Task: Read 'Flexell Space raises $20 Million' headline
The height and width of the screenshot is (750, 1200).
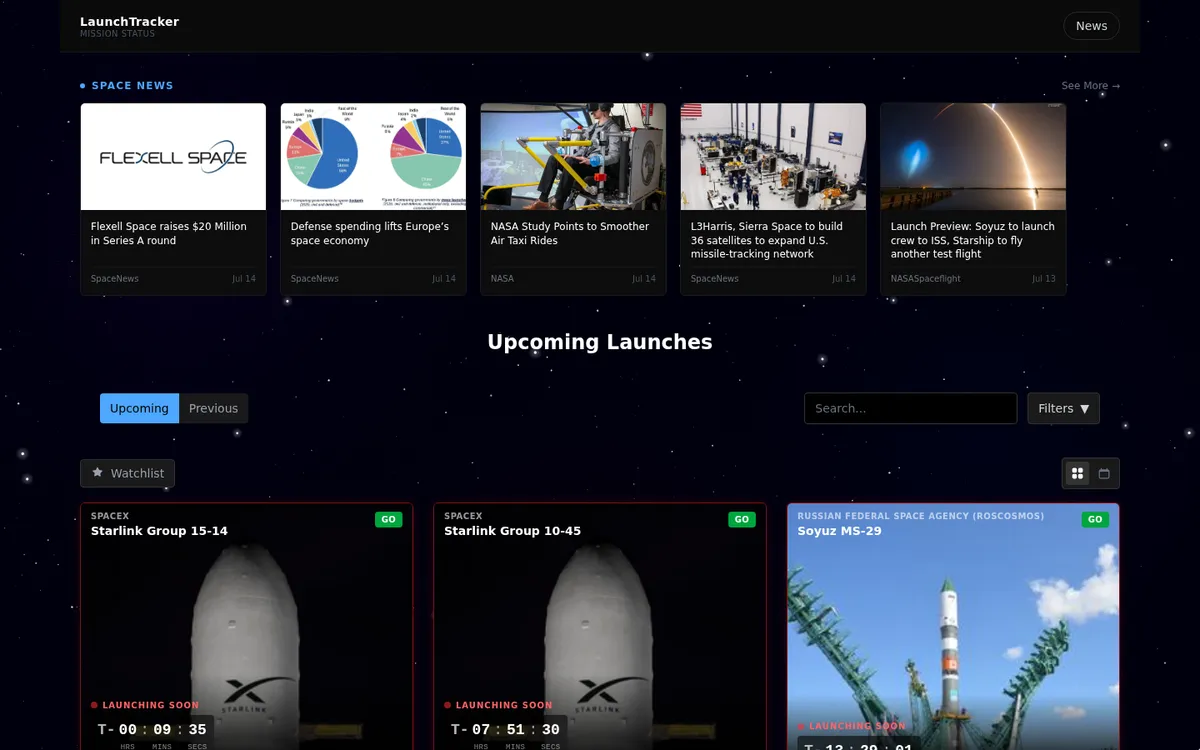Action: tap(169, 233)
